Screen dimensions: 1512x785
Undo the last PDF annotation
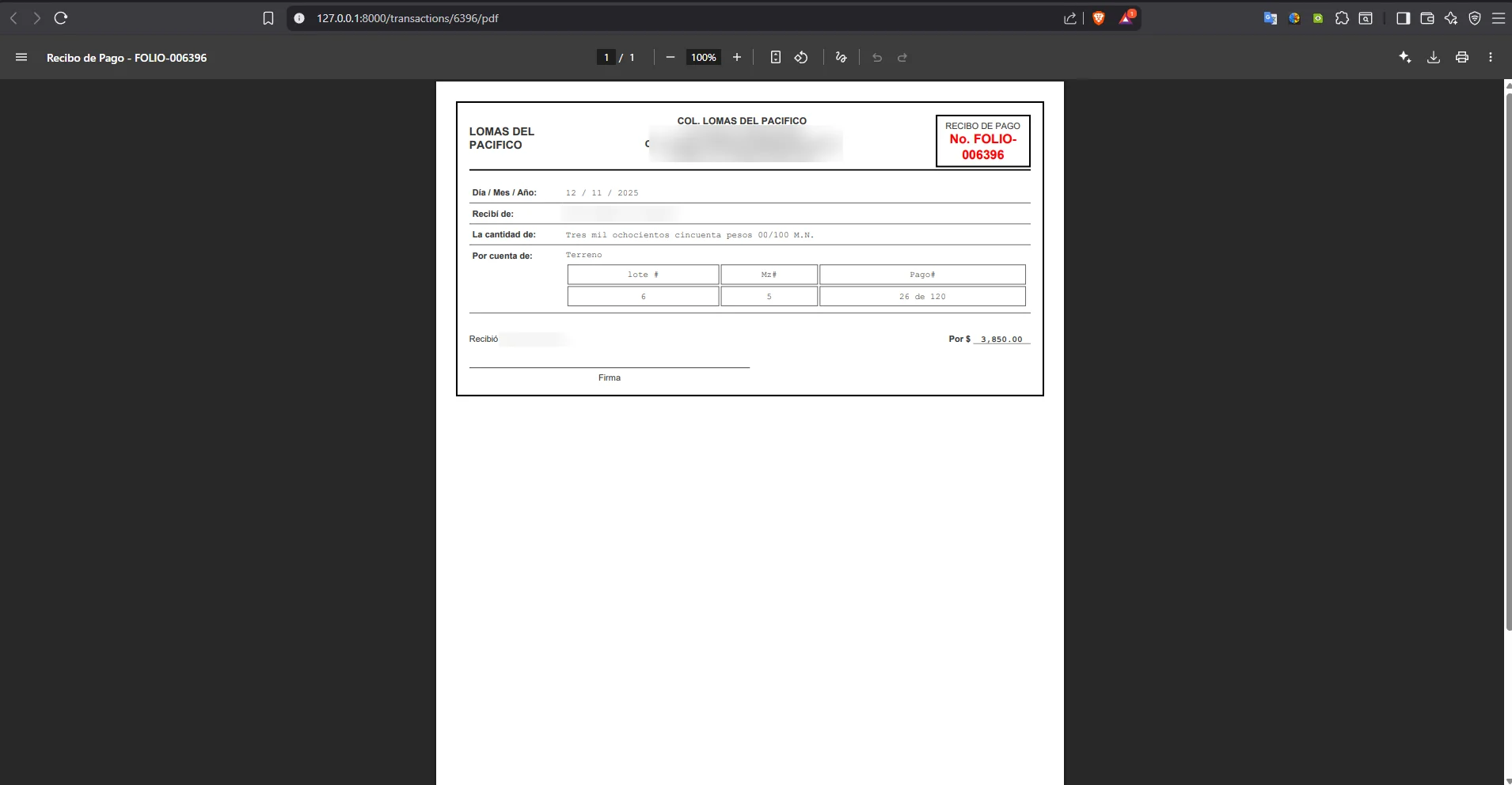click(877, 57)
